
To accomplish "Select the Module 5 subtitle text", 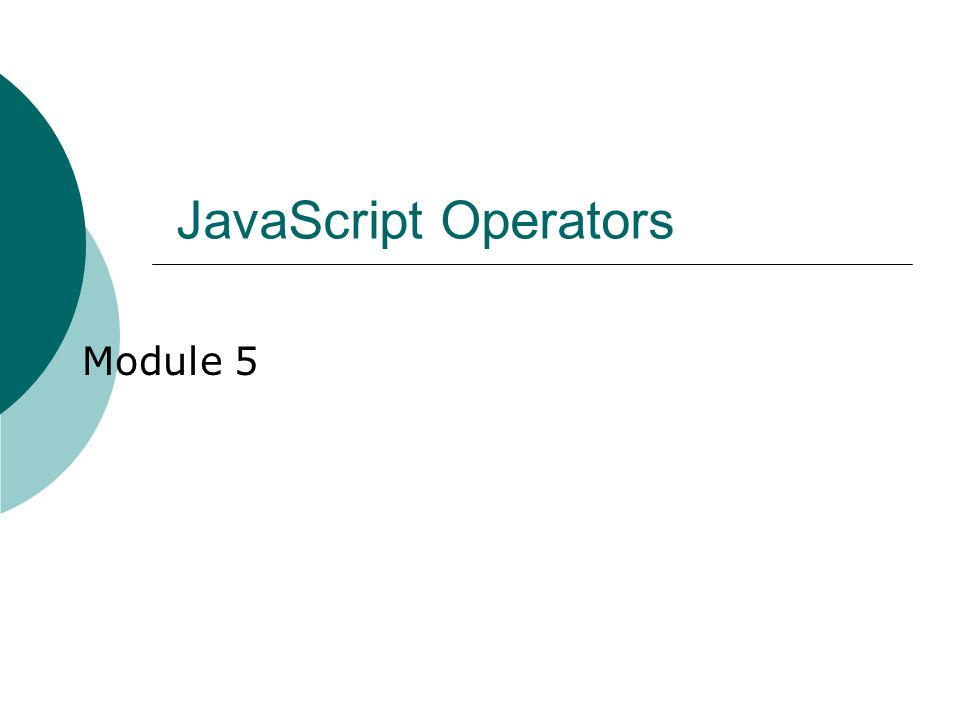I will [170, 361].
